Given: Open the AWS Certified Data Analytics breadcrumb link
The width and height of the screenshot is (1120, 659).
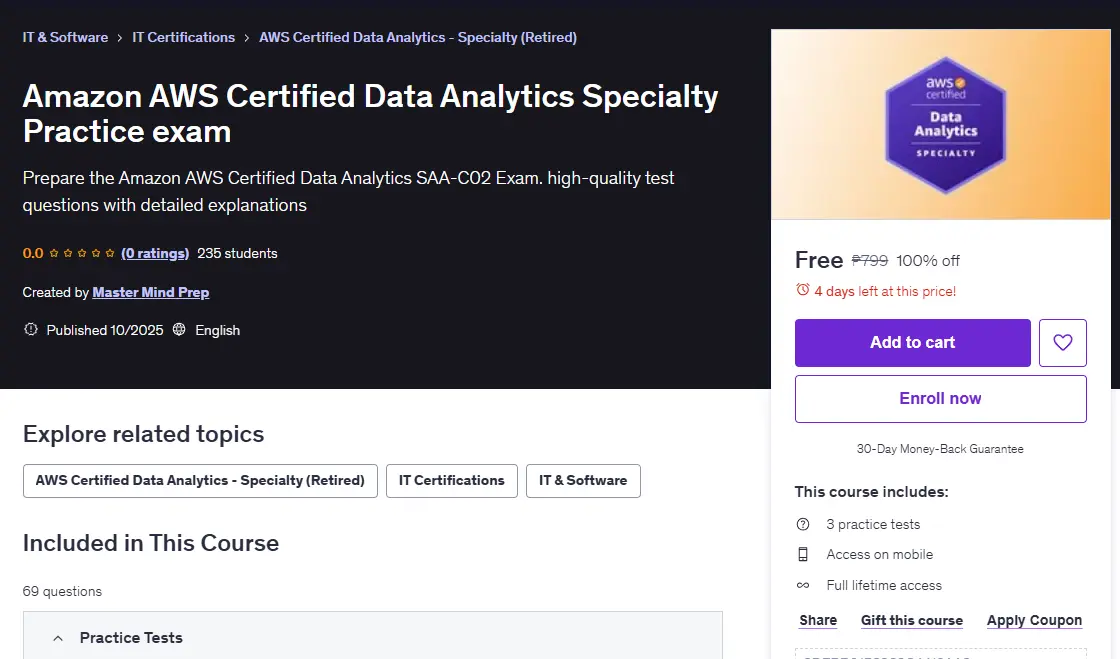Looking at the screenshot, I should (418, 37).
